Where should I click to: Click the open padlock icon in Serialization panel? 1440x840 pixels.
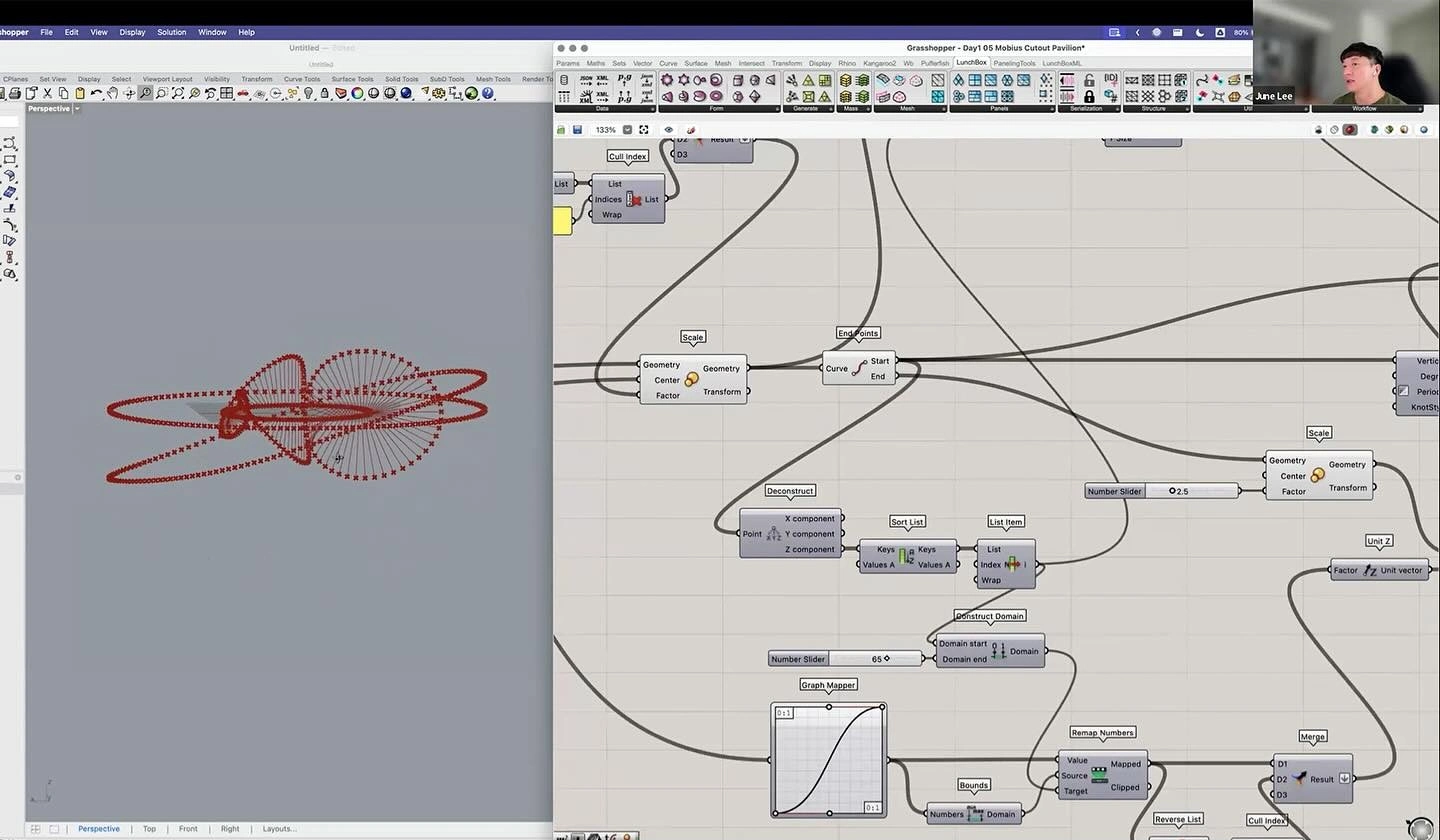pos(1089,81)
